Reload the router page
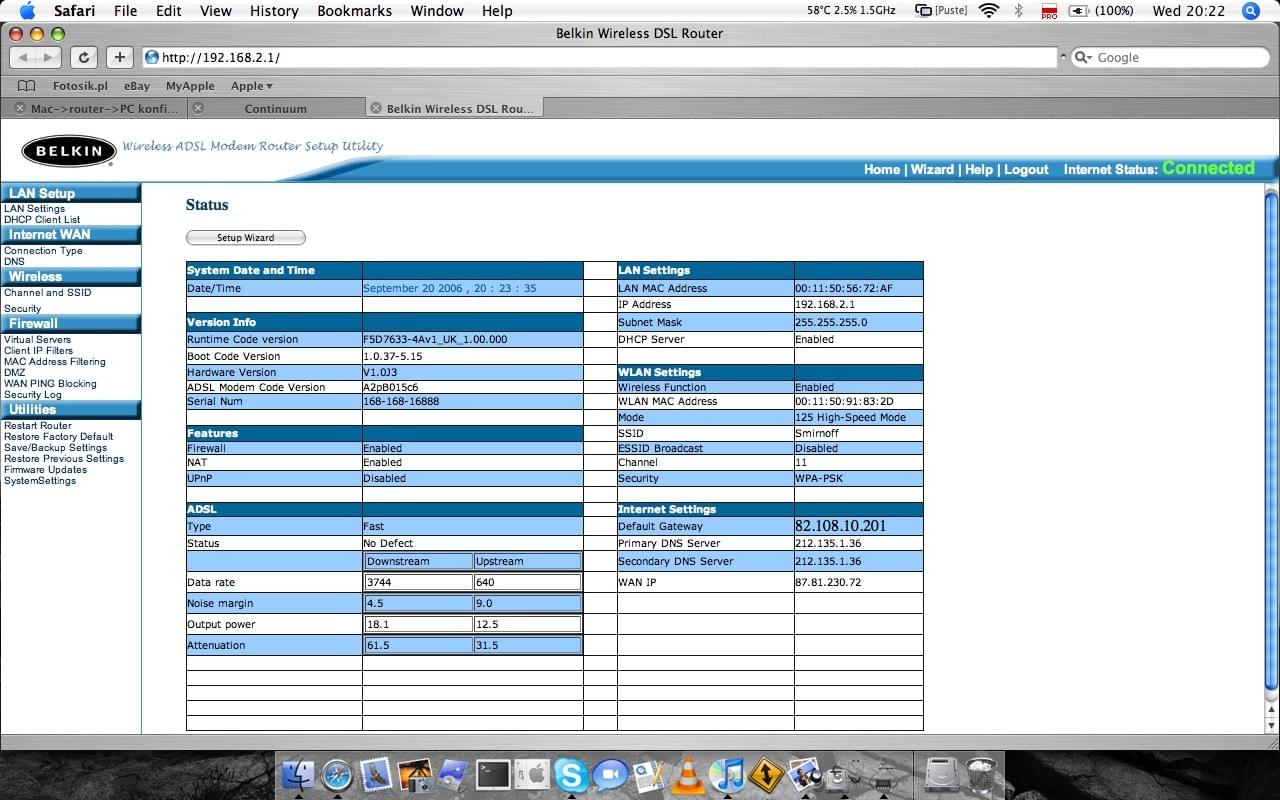Viewport: 1280px width, 800px height. coord(84,57)
